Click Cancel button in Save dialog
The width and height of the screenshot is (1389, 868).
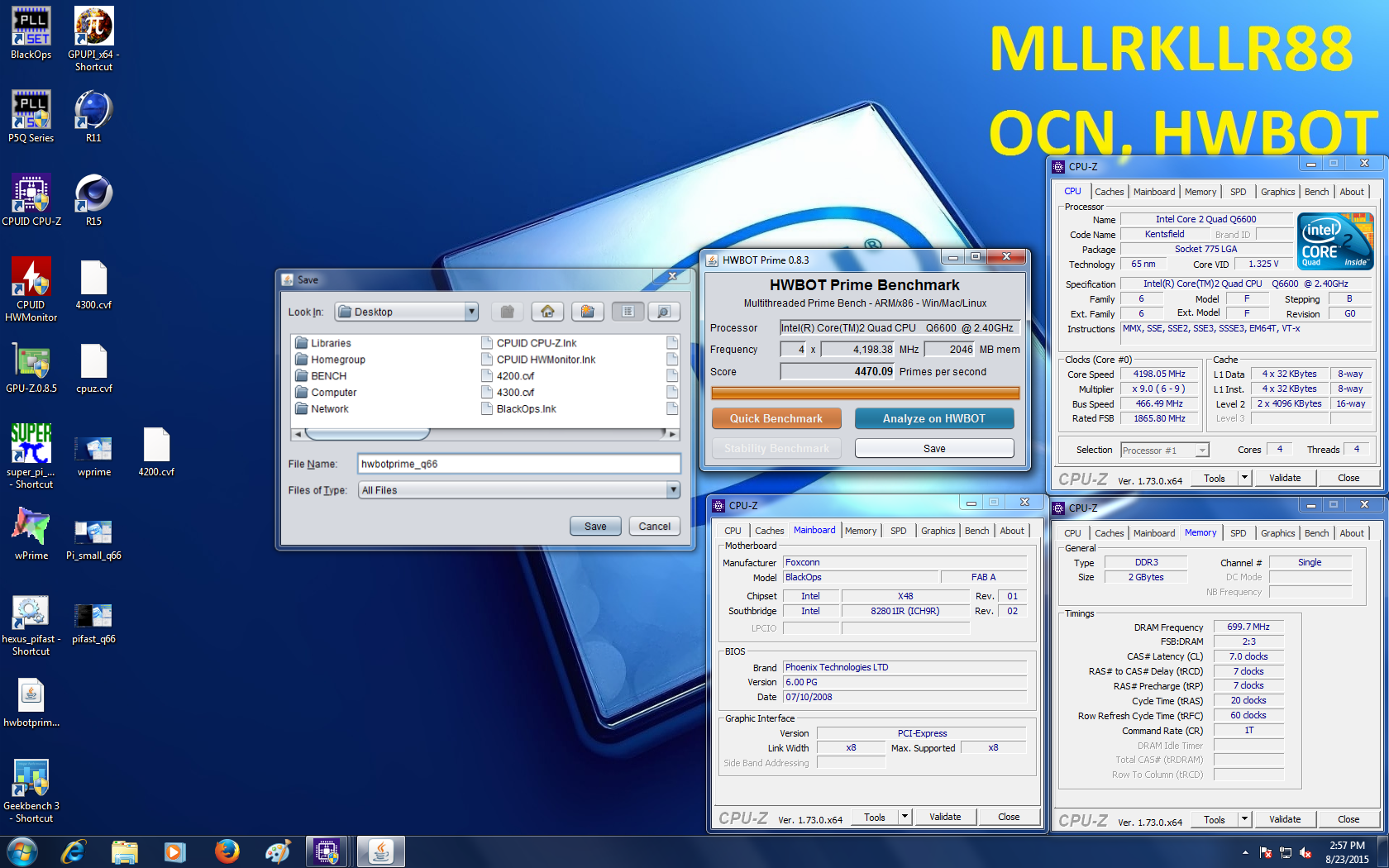pos(655,527)
